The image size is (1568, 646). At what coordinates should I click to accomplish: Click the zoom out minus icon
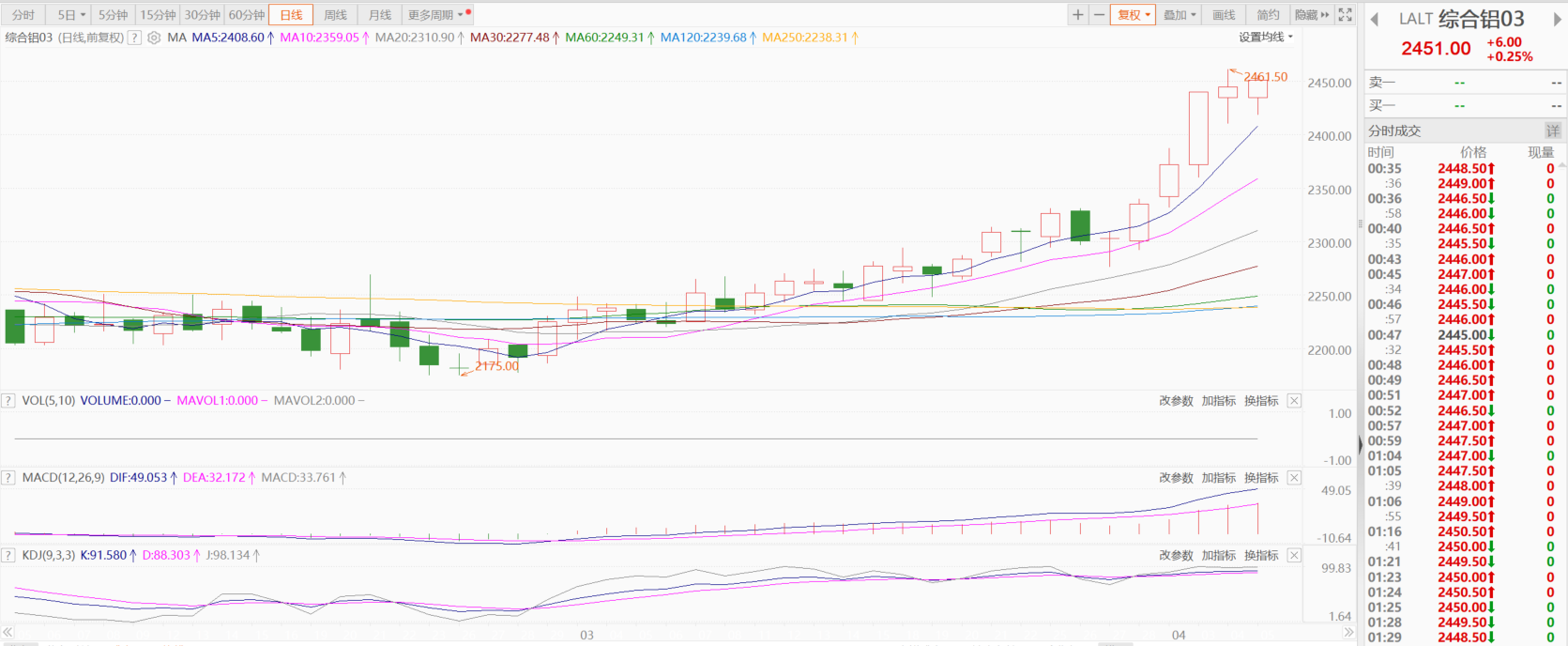coord(1099,15)
